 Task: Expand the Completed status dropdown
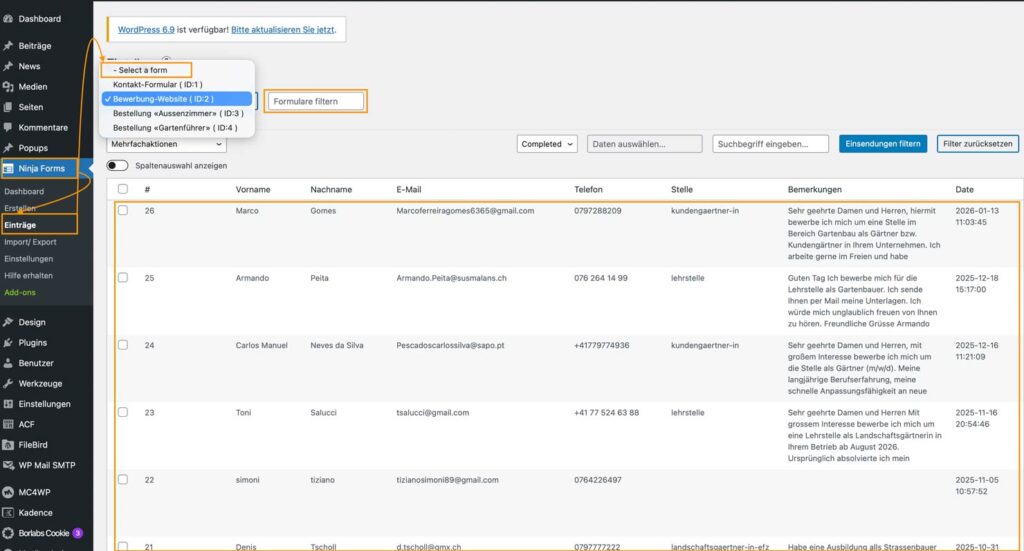547,144
